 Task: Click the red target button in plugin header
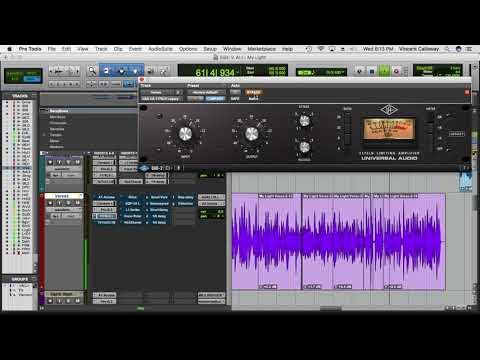467,92
